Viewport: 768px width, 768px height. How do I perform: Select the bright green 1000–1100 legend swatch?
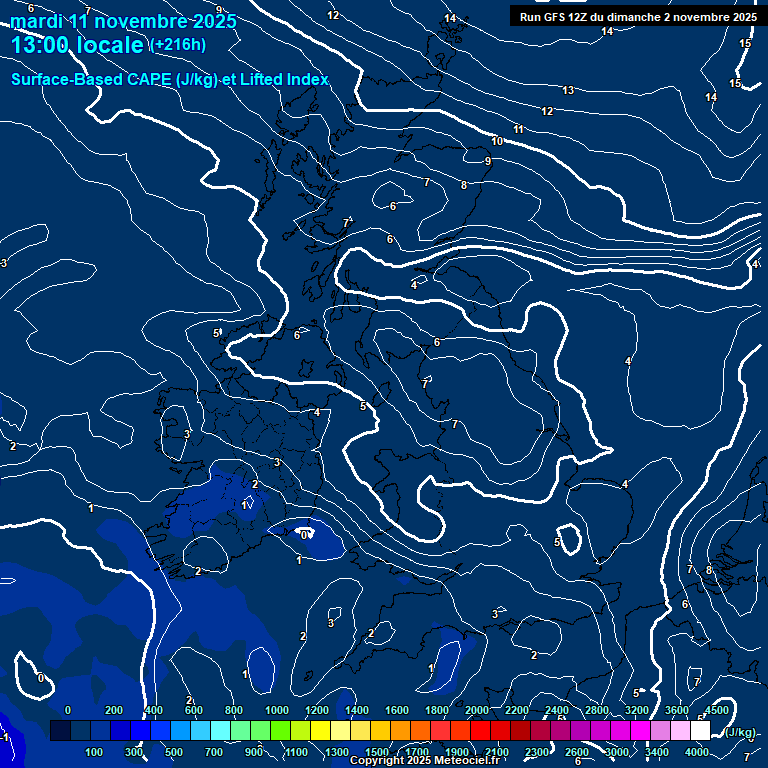[280, 730]
